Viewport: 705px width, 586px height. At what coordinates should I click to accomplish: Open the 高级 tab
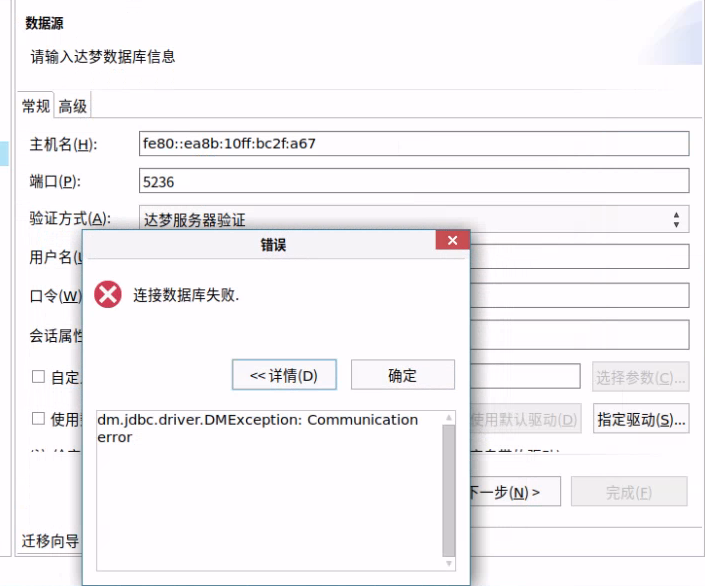point(72,106)
